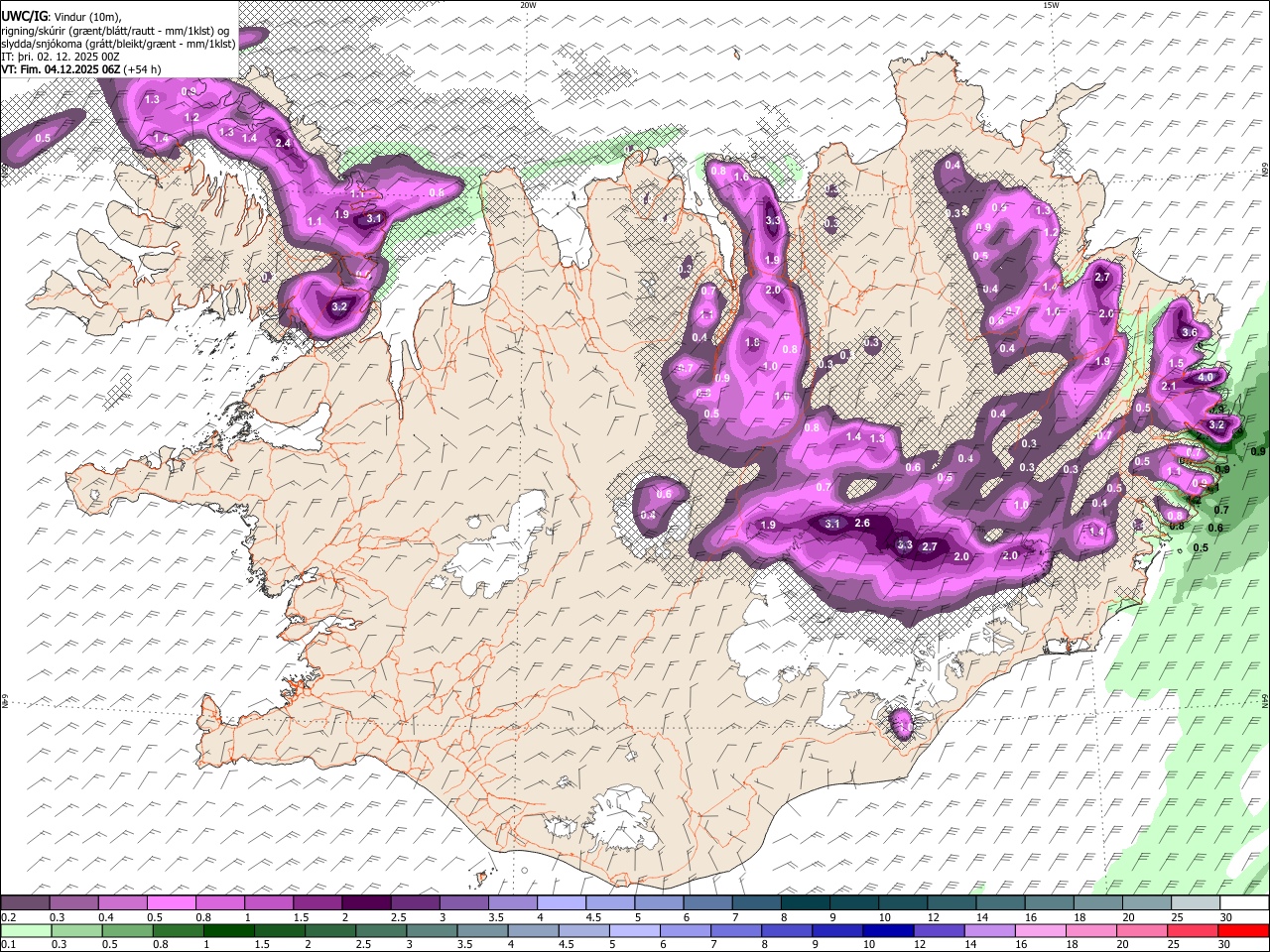Click the '4.0' snowfall value on the map
The width and height of the screenshot is (1270, 952).
tap(1206, 378)
